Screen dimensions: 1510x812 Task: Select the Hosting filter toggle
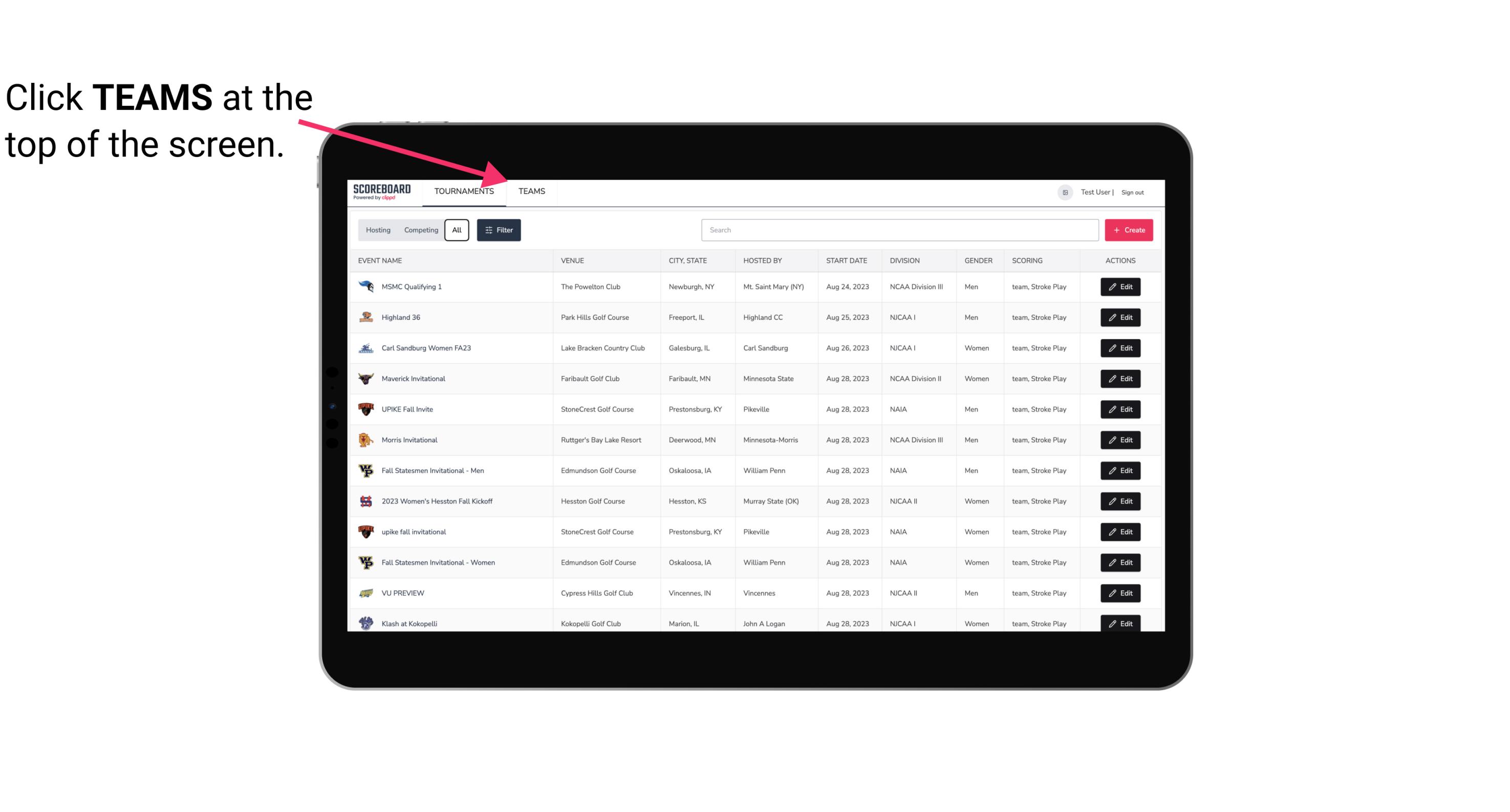point(378,230)
